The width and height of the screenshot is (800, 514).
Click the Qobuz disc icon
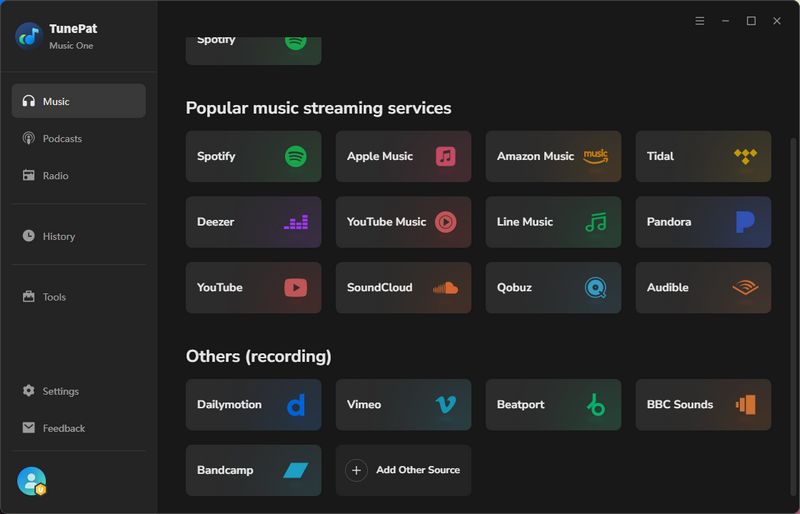point(595,288)
